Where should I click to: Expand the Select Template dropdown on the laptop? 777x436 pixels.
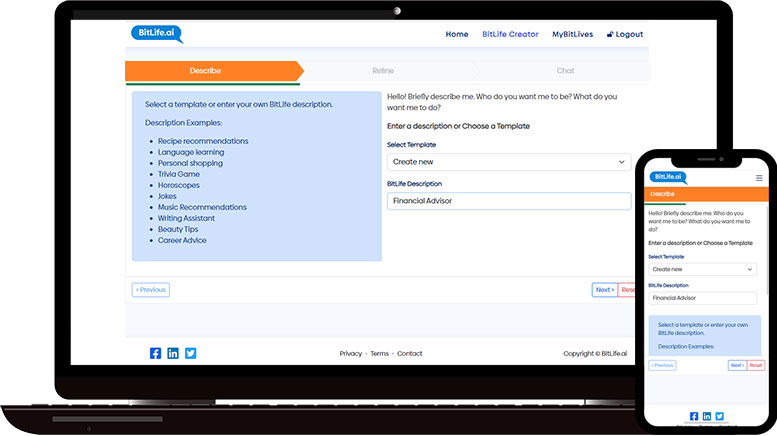click(509, 162)
